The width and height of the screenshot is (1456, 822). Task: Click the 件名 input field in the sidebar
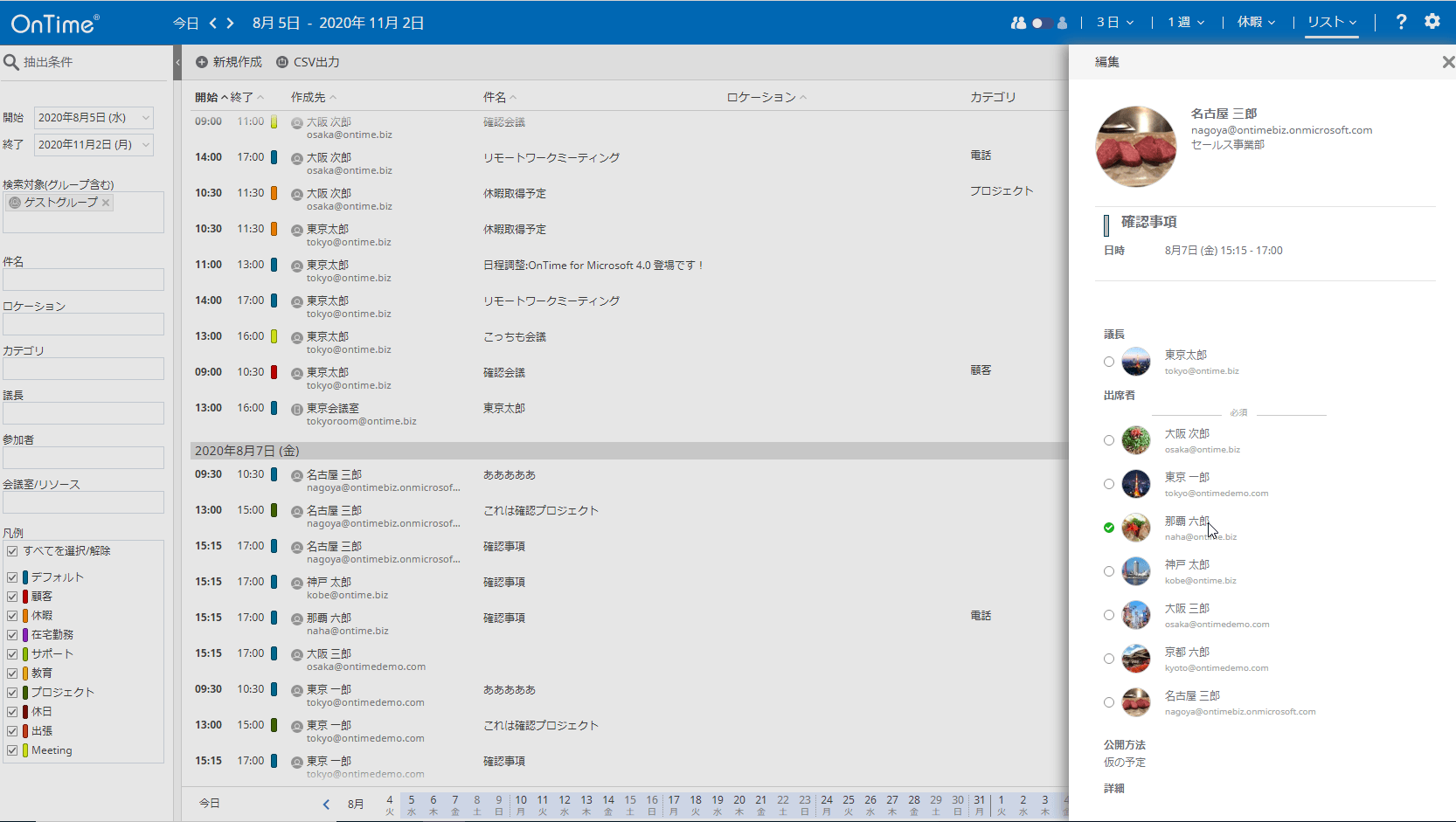click(x=83, y=279)
